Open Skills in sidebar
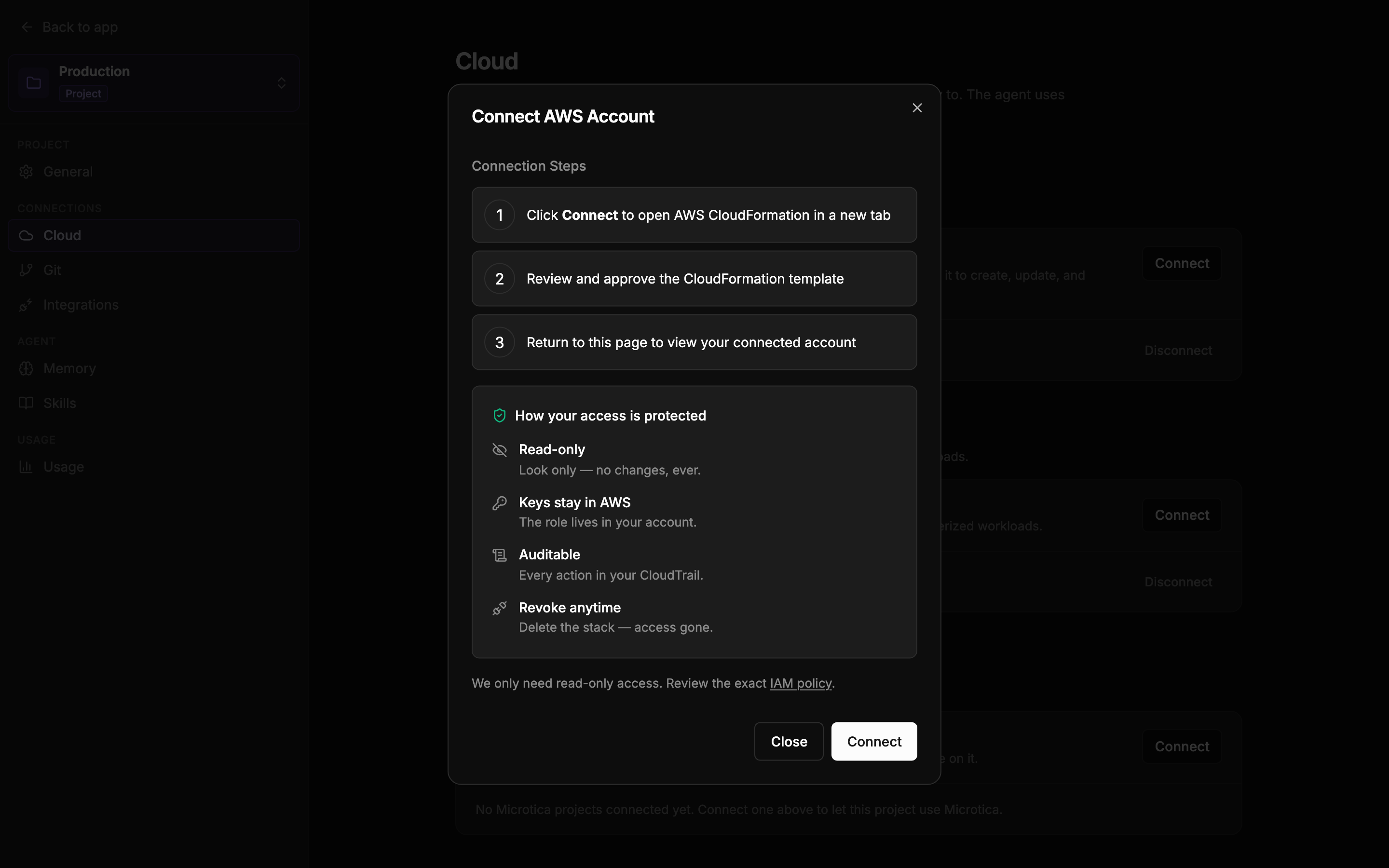 [154, 403]
